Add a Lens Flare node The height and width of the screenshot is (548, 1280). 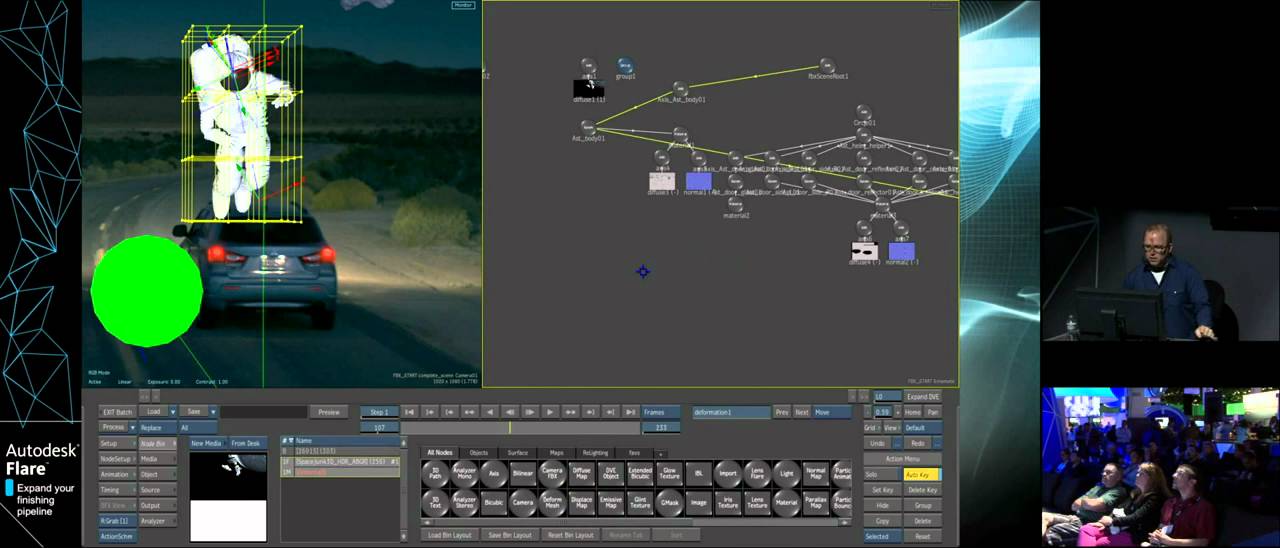click(x=757, y=474)
